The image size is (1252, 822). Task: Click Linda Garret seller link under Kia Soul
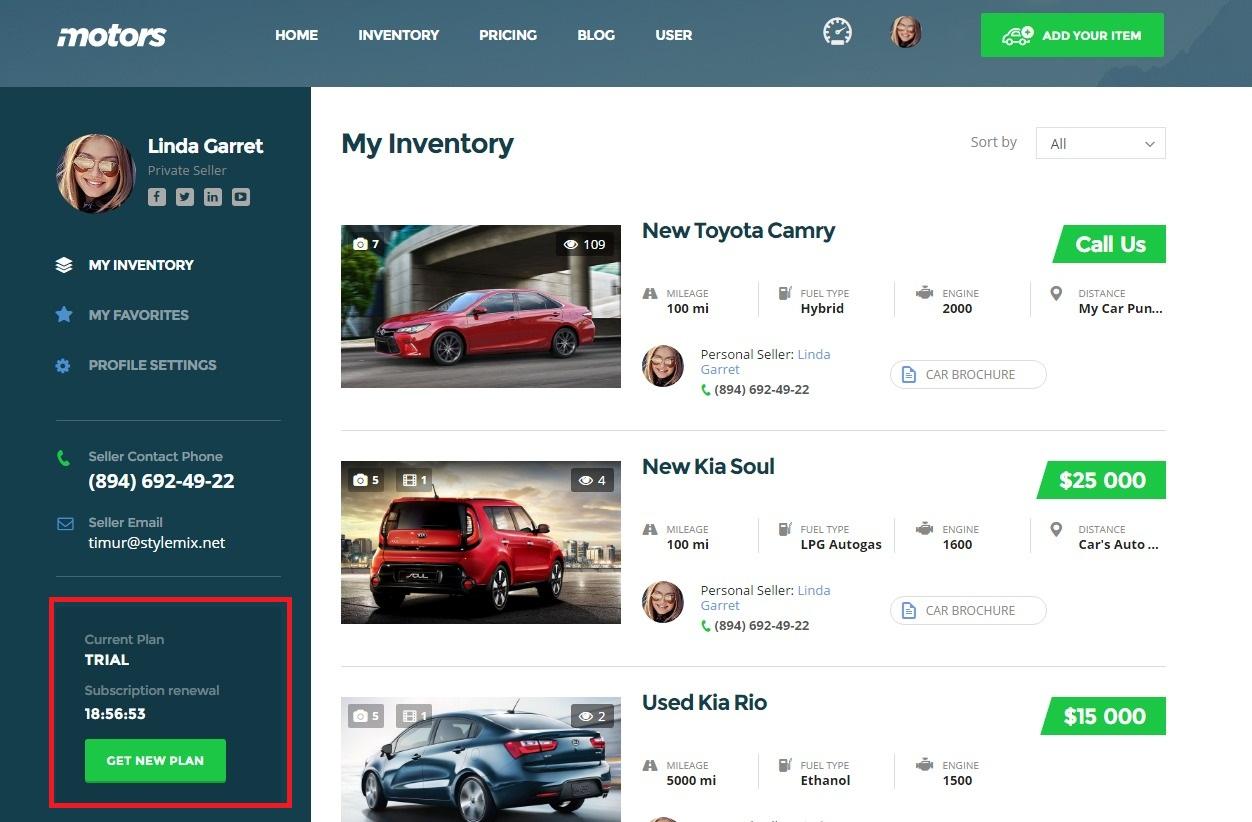[765, 598]
